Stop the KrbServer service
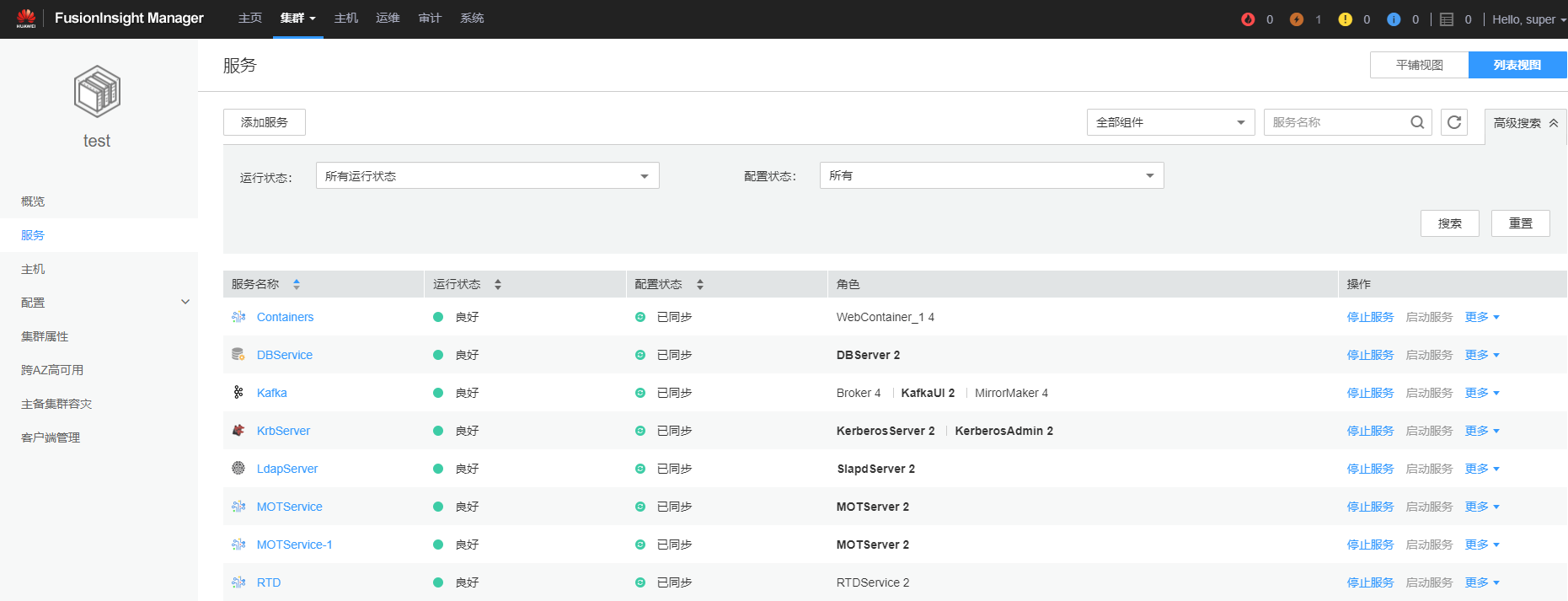The height and width of the screenshot is (601, 1568). point(1370,431)
